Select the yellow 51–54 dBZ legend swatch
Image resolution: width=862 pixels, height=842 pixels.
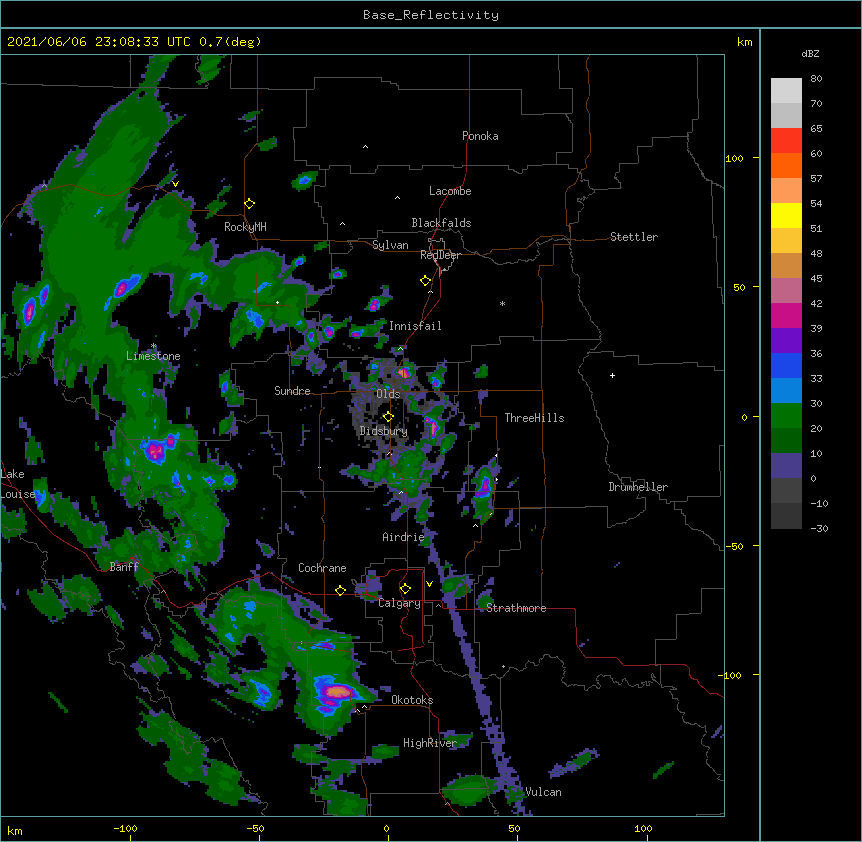pyautogui.click(x=786, y=215)
